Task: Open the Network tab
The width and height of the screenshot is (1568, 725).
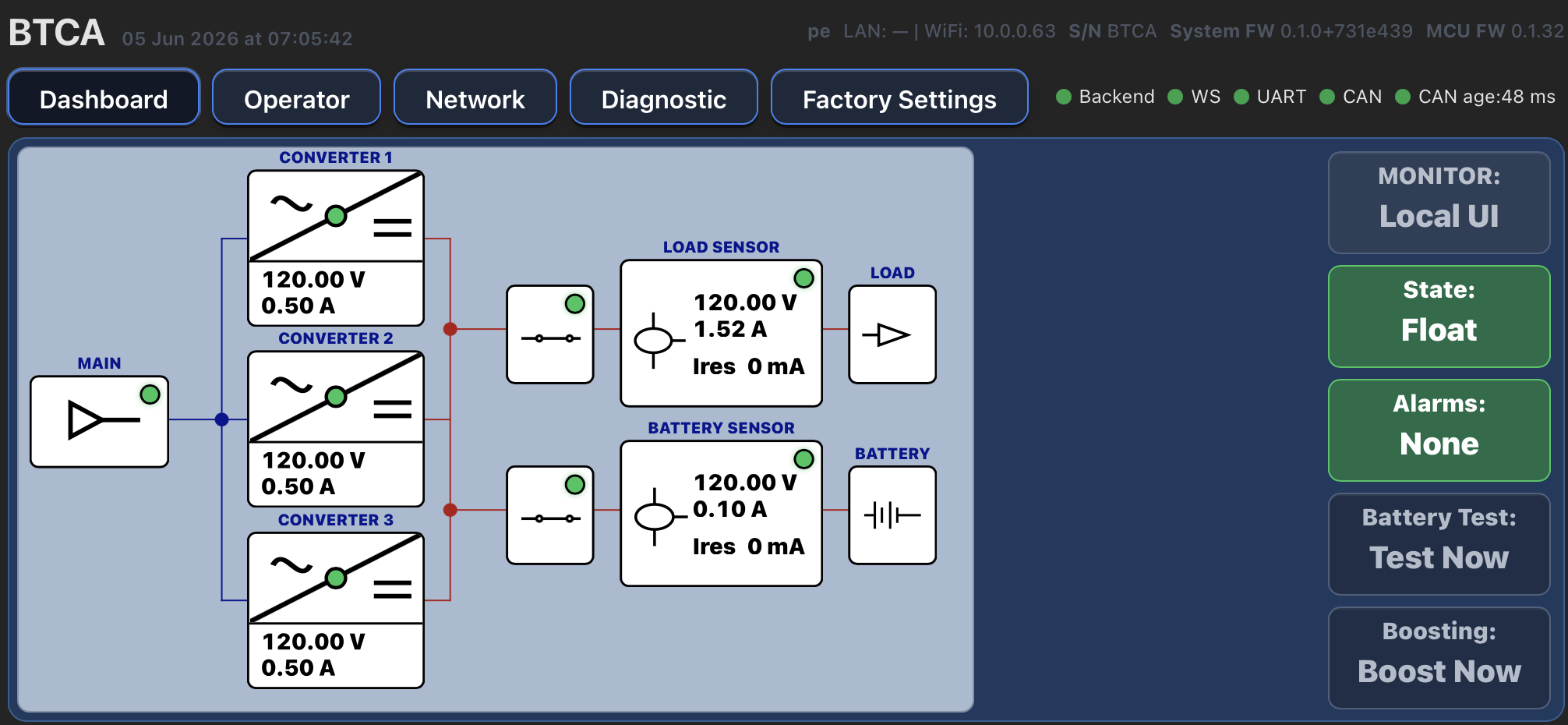Action: click(x=475, y=97)
